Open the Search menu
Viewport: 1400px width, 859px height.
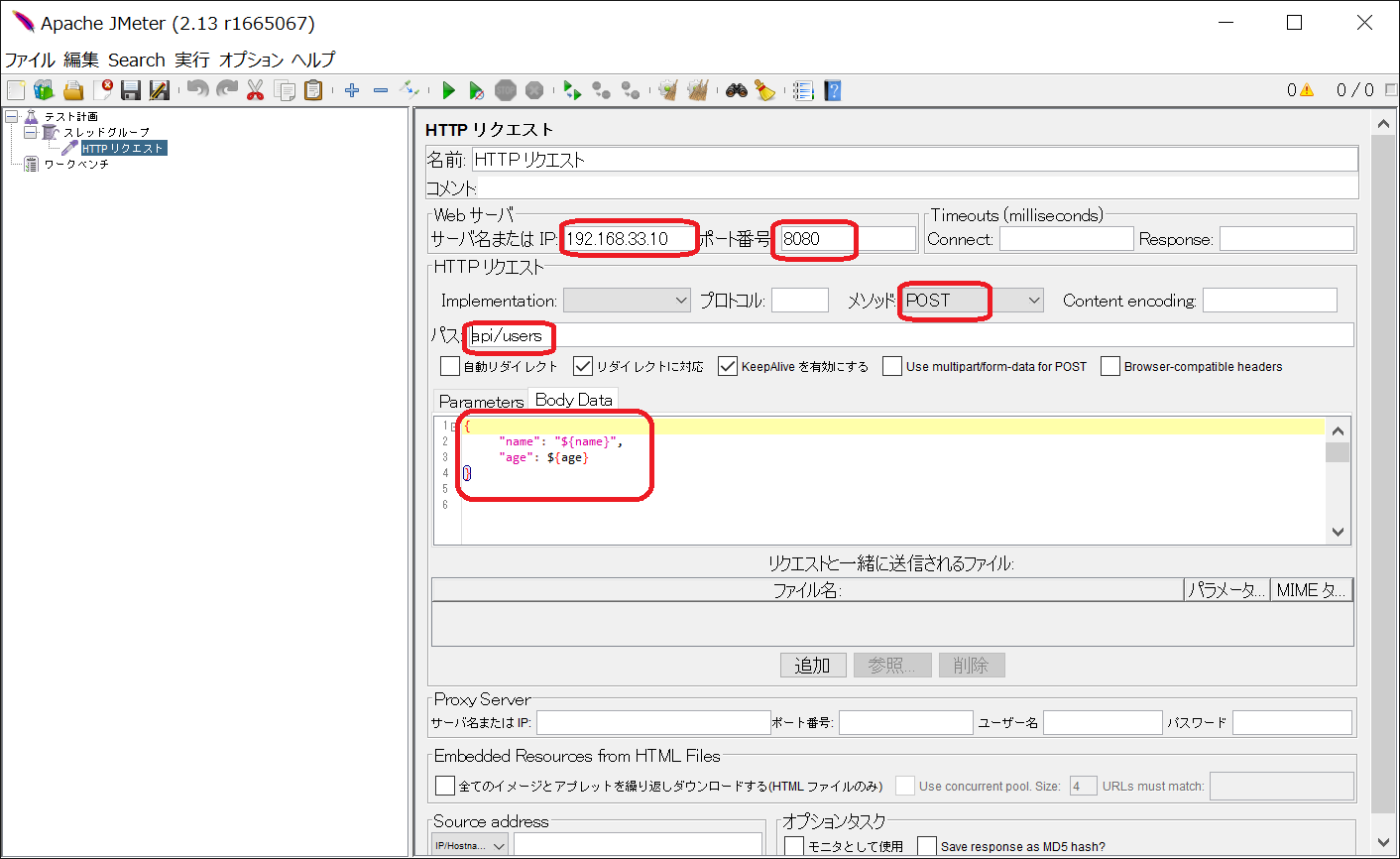(137, 60)
